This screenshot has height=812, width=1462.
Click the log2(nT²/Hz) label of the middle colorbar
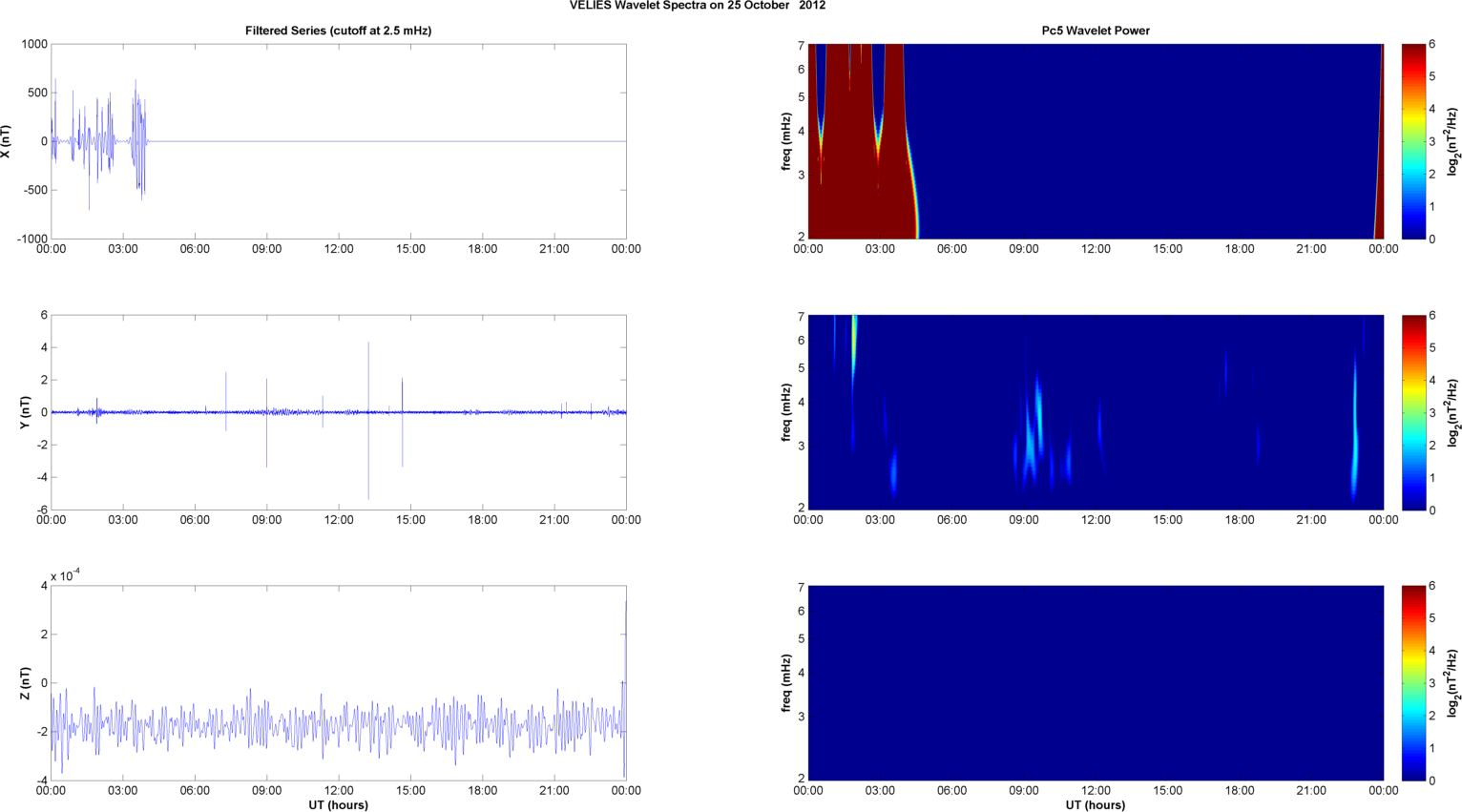[1453, 412]
